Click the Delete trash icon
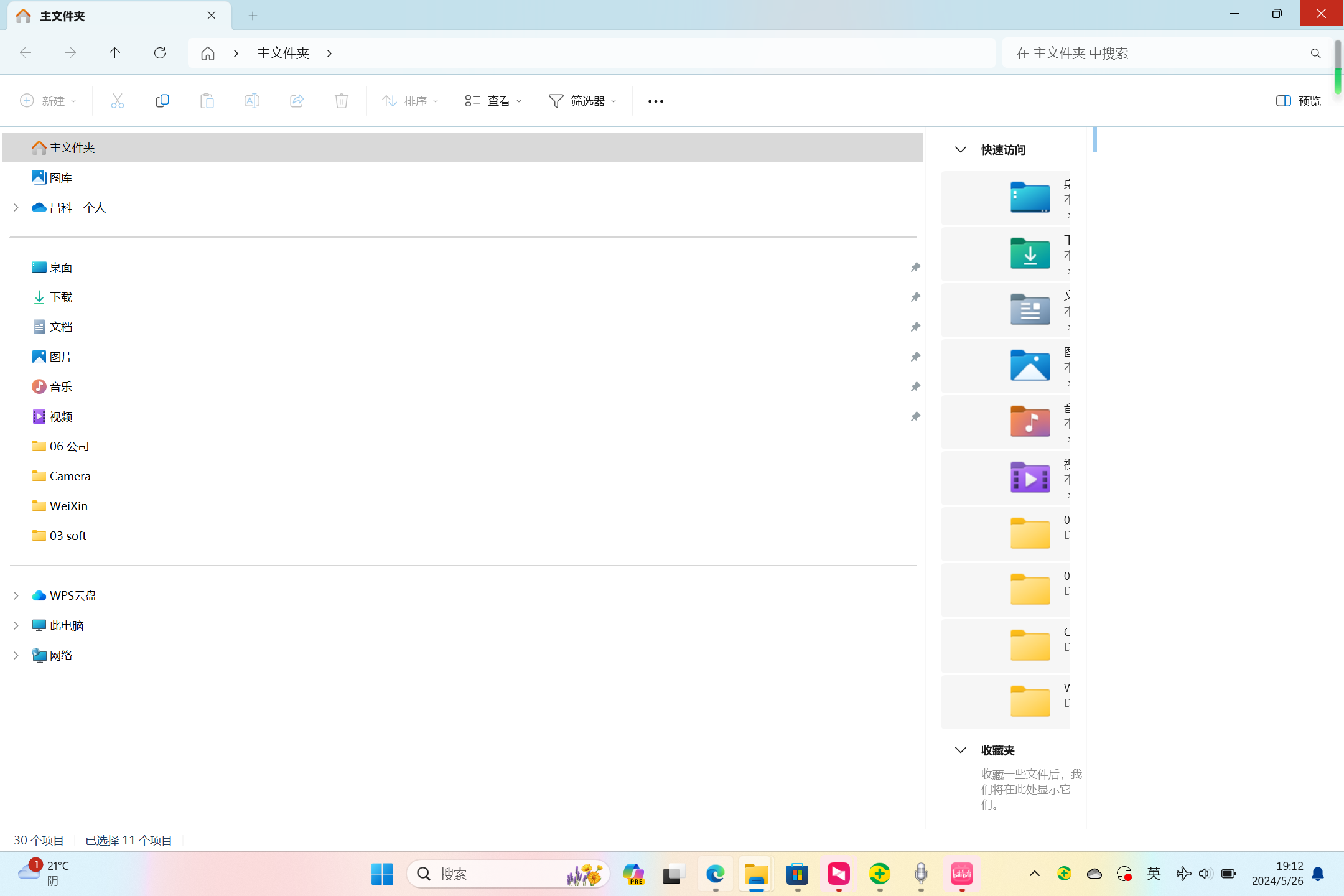The image size is (1344, 896). click(341, 101)
